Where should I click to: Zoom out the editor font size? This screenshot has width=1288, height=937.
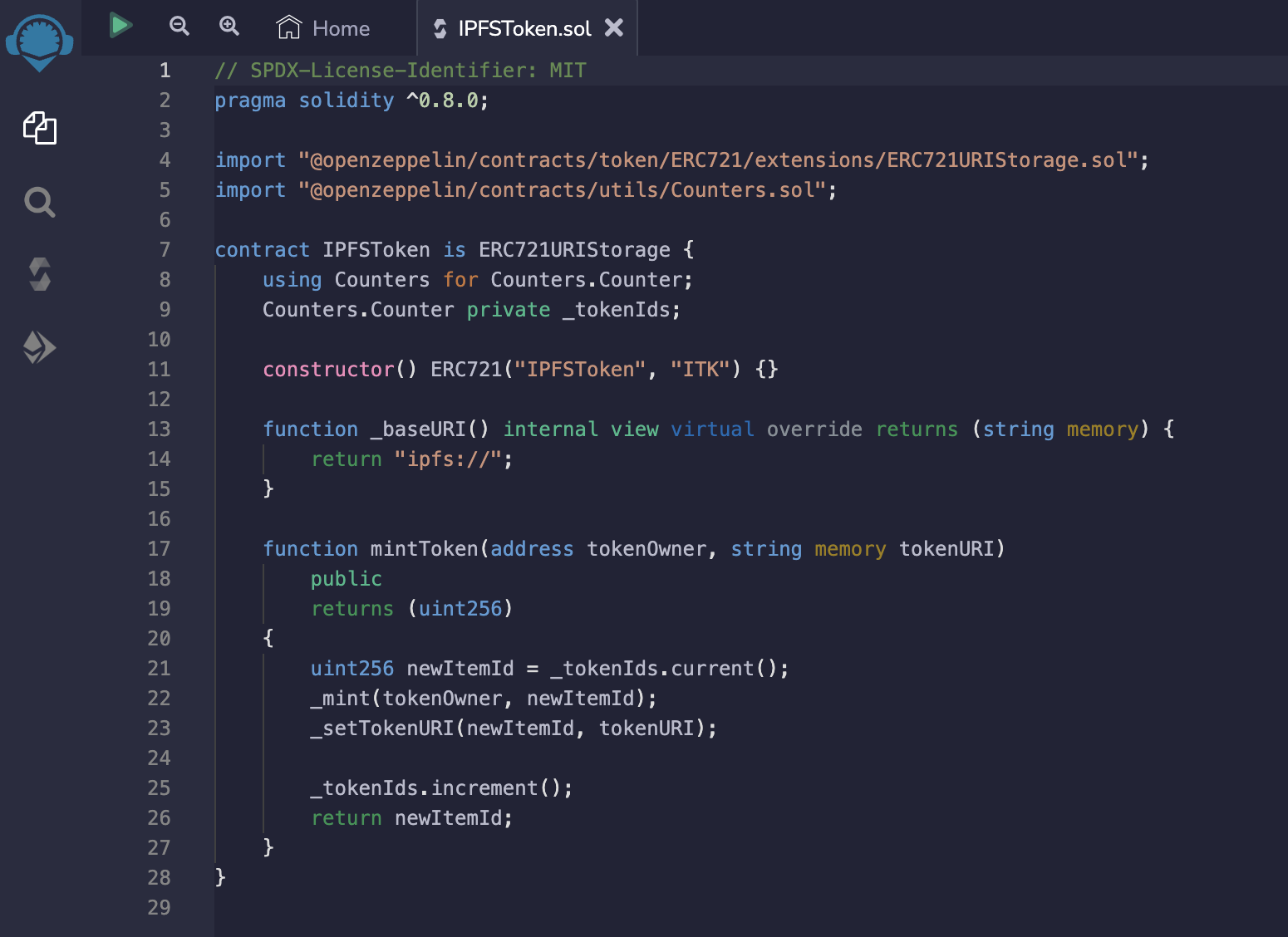click(179, 27)
